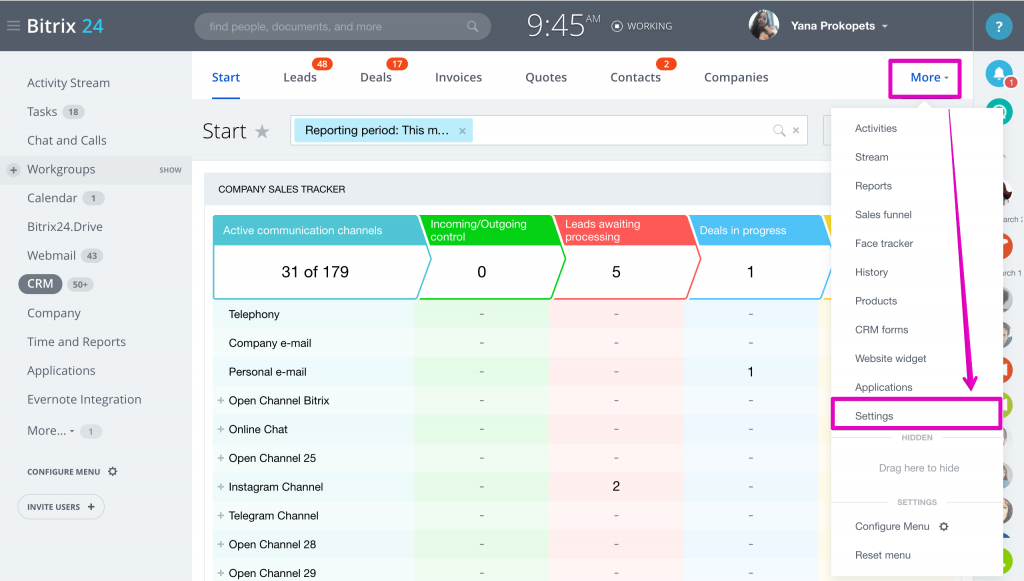Toggle the Working status indicator
The width and height of the screenshot is (1024, 581).
pos(616,26)
